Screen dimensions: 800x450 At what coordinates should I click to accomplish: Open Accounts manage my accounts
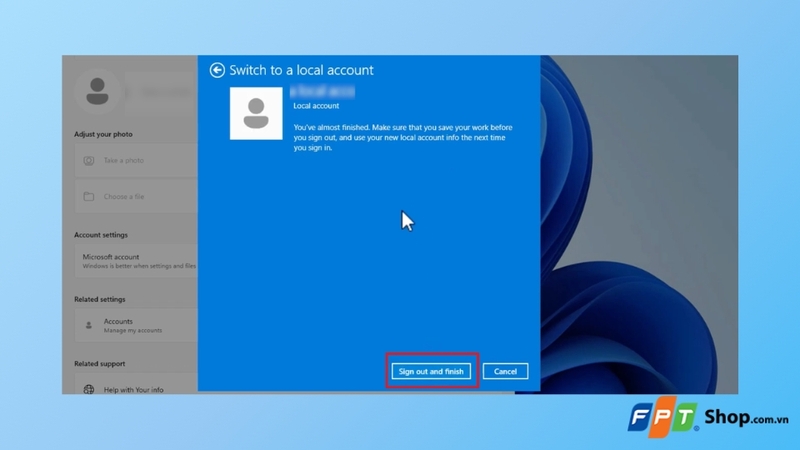click(136, 325)
